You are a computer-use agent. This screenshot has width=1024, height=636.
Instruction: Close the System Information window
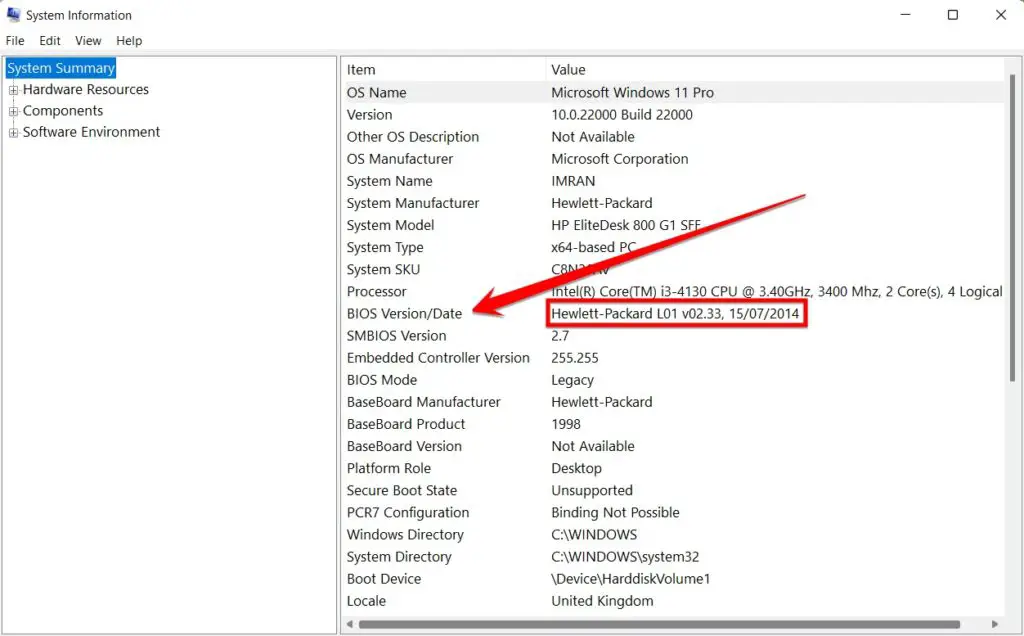pos(1000,14)
